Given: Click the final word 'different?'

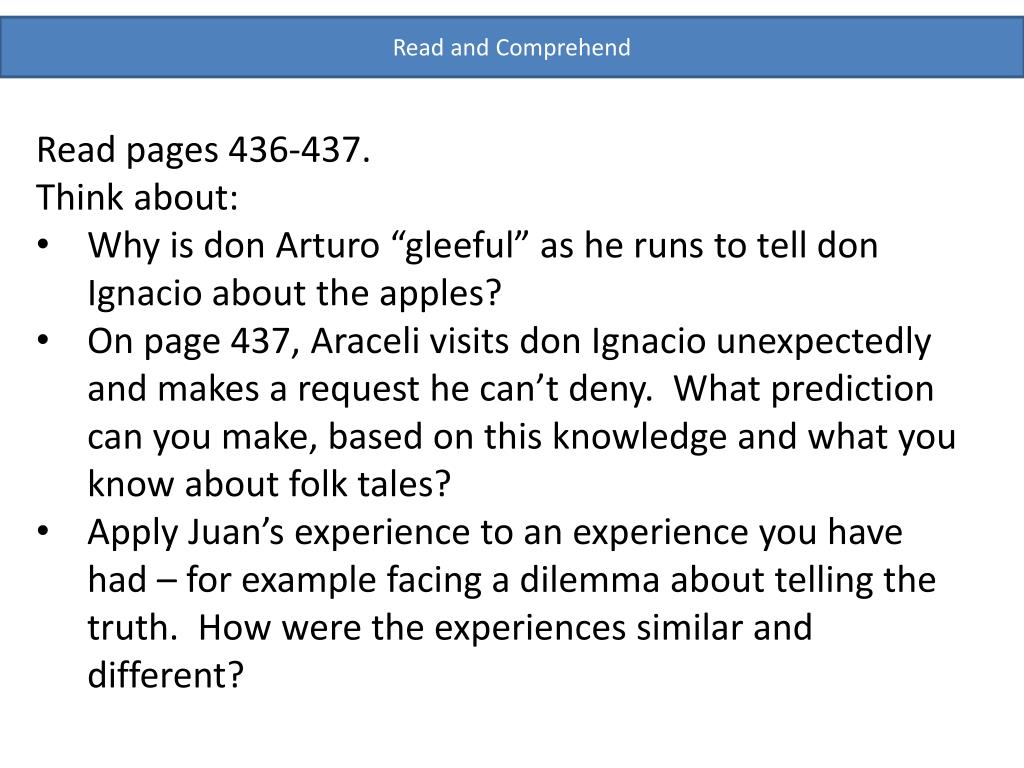Looking at the screenshot, I should click(x=165, y=675).
